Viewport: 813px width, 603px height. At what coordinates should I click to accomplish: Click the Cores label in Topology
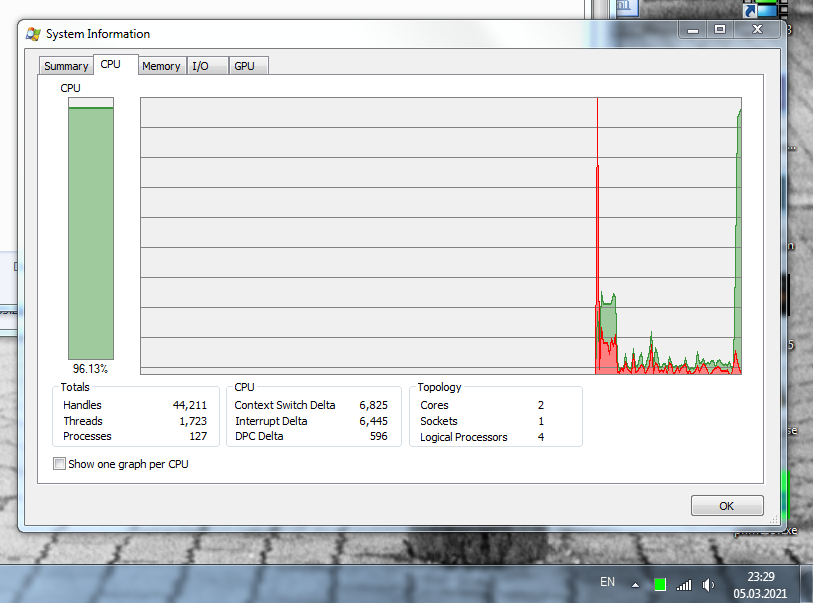434,405
